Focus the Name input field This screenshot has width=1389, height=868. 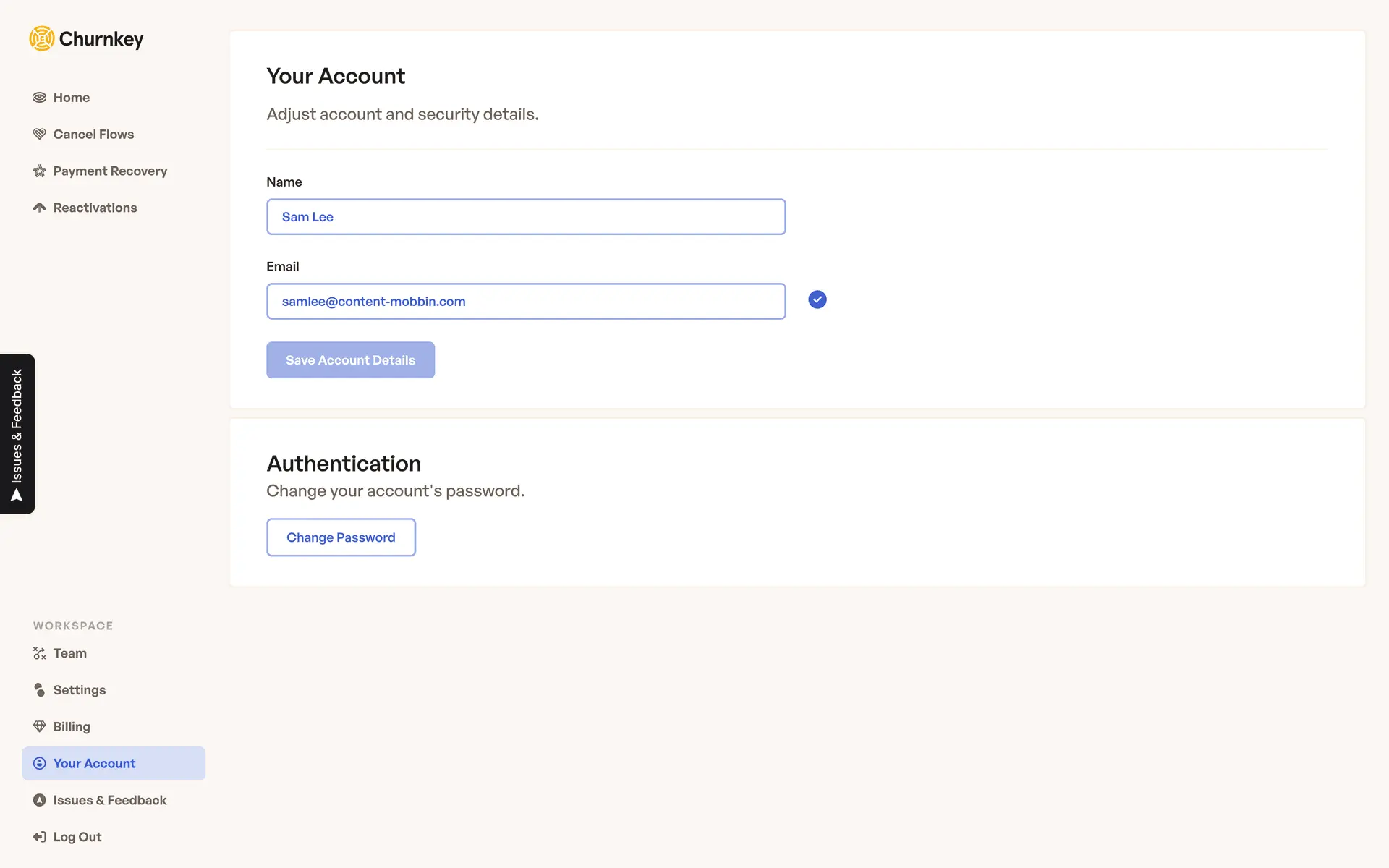(x=526, y=217)
